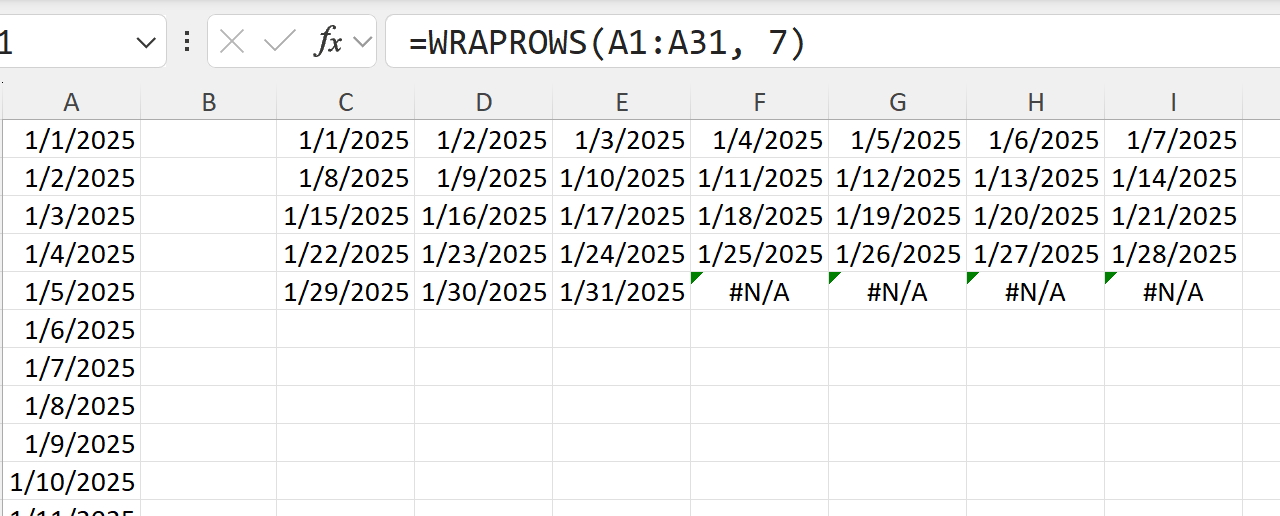The image size is (1280, 516).
Task: Click cell A6 with date 1/6/2025
Action: tap(71, 330)
